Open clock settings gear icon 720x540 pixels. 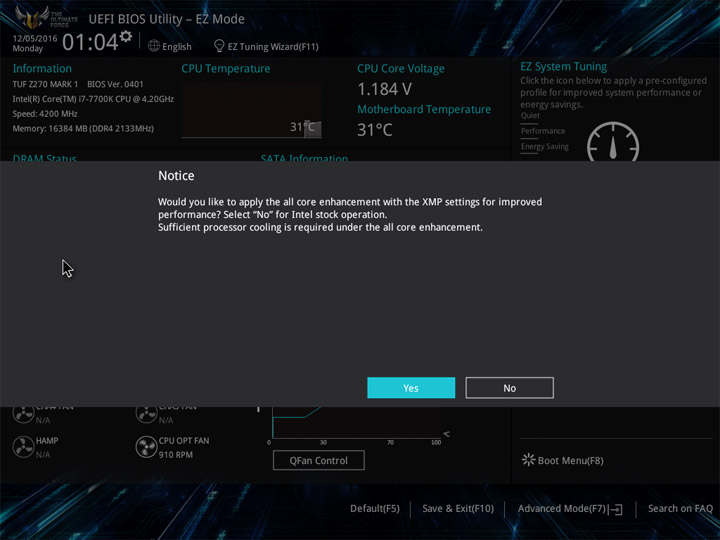pos(126,36)
